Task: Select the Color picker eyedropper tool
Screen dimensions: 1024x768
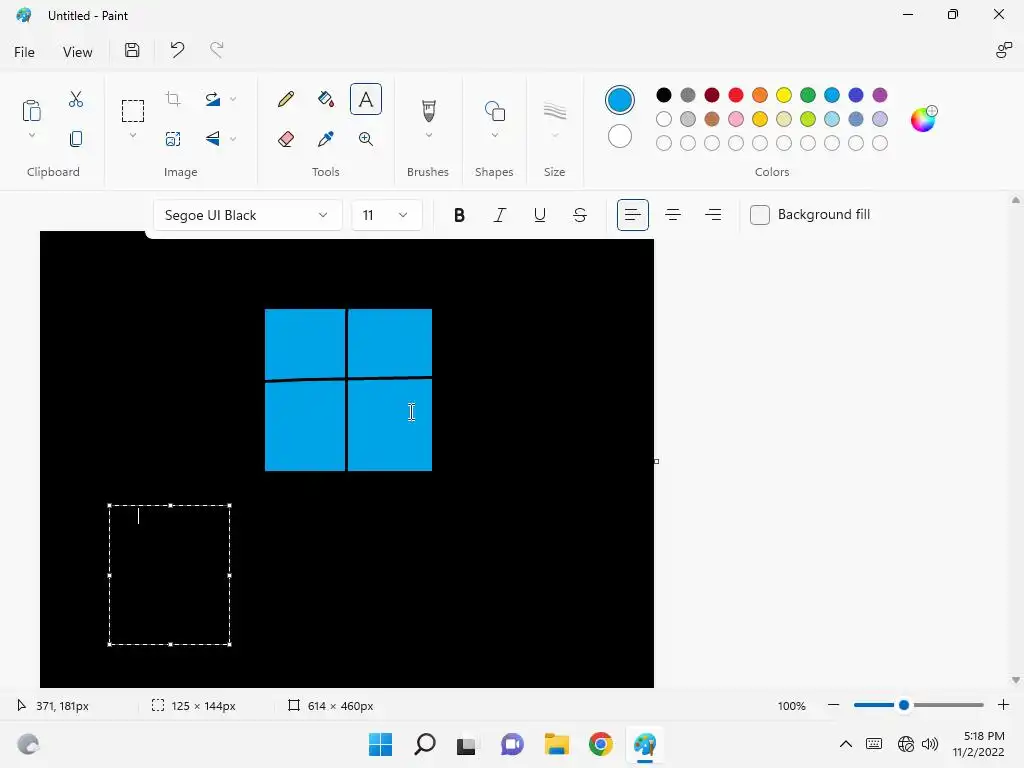Action: point(325,139)
